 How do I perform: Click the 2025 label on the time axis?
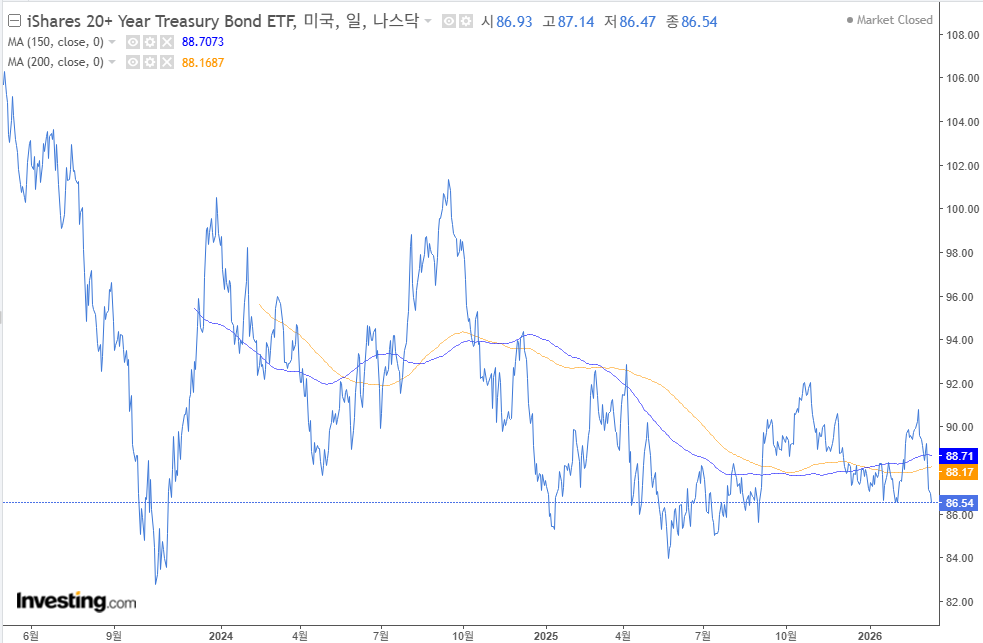click(545, 636)
